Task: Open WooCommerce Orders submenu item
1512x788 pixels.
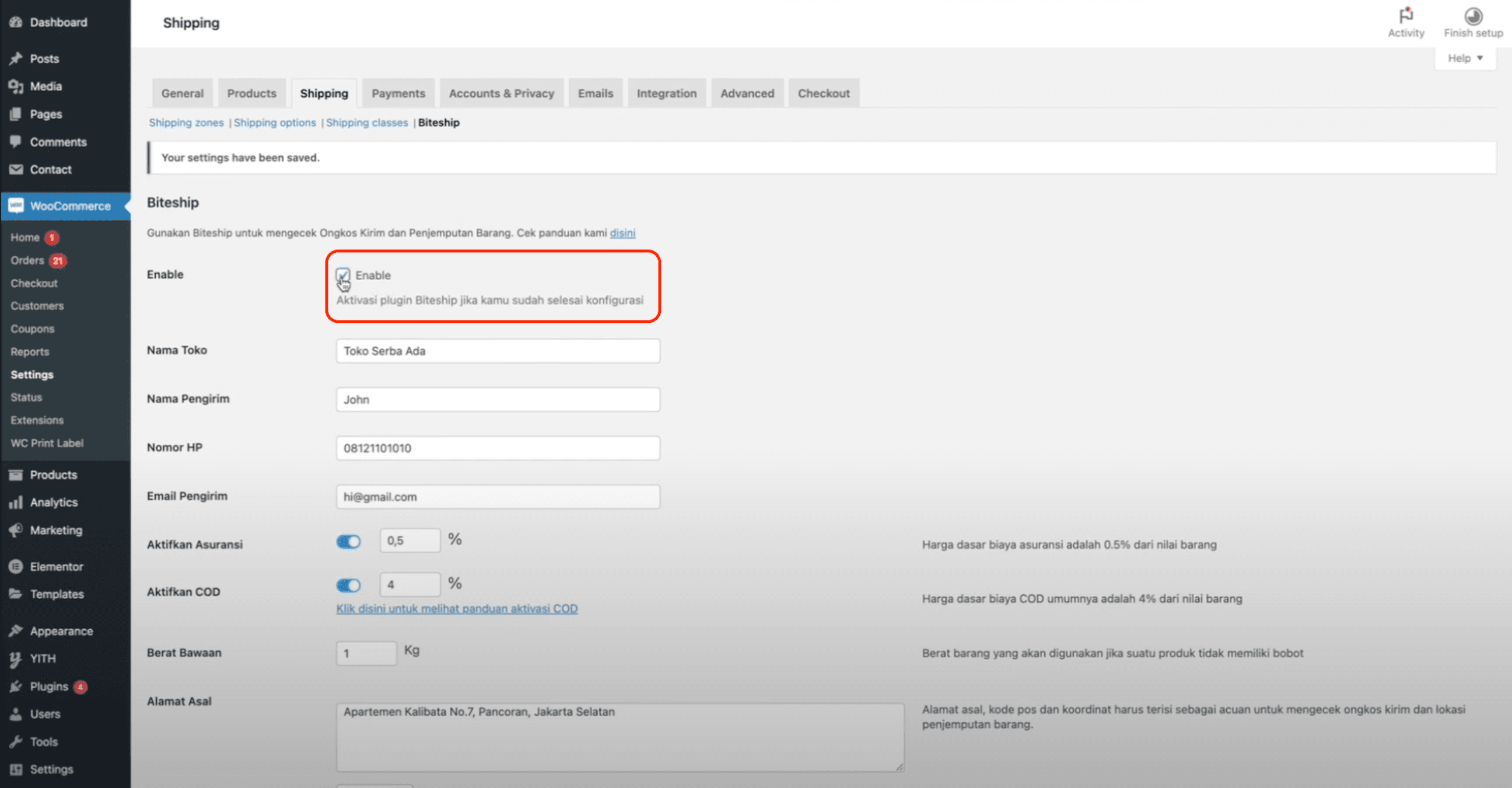Action: point(27,260)
